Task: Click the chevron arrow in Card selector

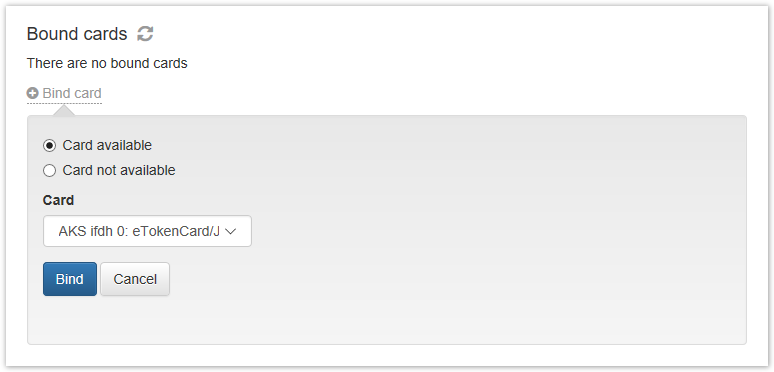Action: [x=231, y=231]
